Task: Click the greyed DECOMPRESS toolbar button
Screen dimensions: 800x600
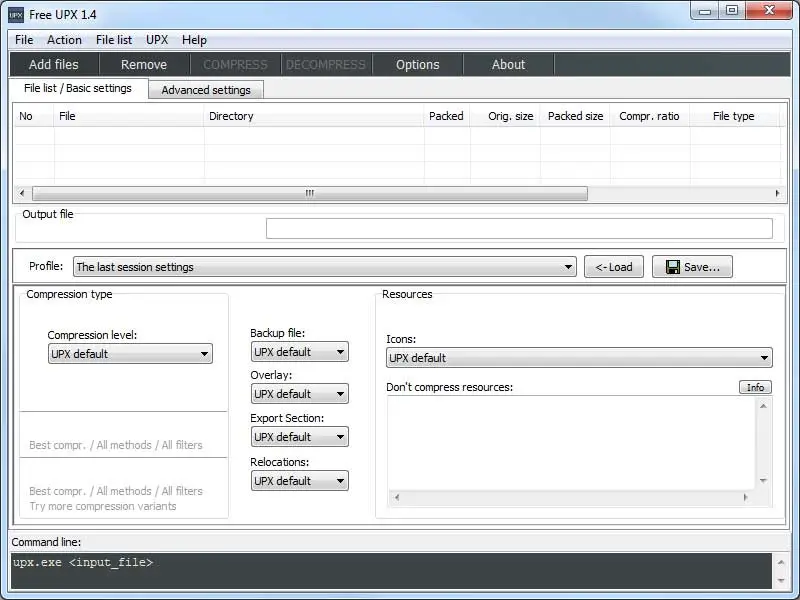Action: (x=326, y=64)
